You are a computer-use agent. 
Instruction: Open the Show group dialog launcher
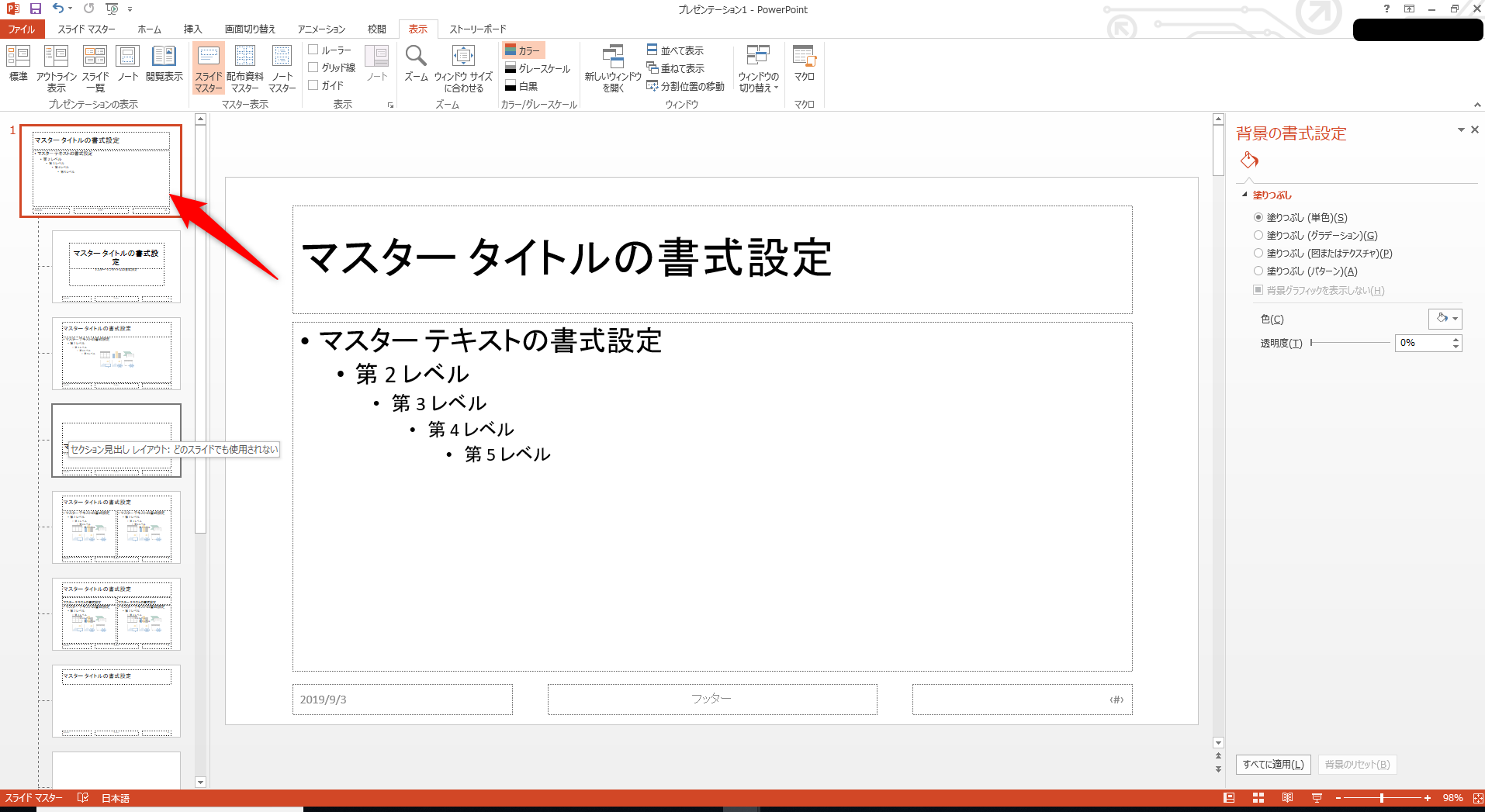(x=390, y=105)
